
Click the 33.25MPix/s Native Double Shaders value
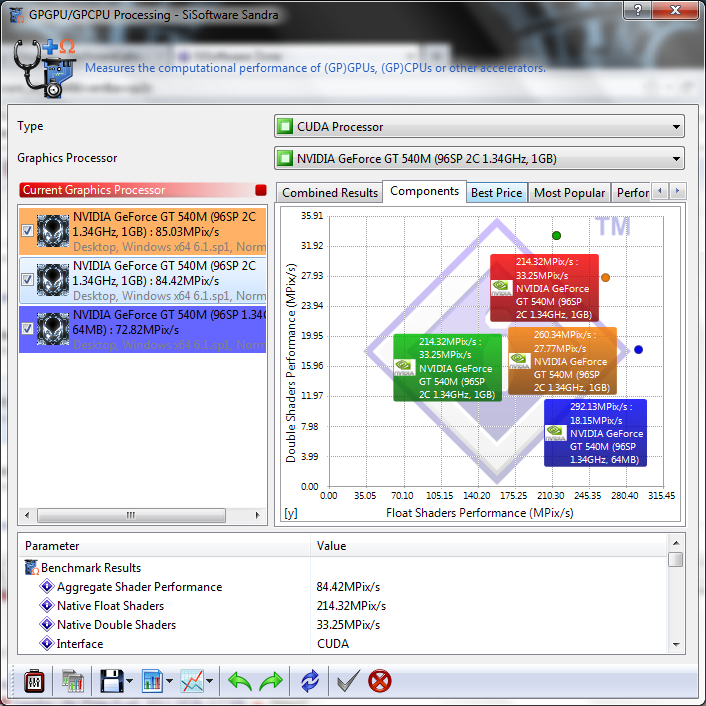(348, 625)
